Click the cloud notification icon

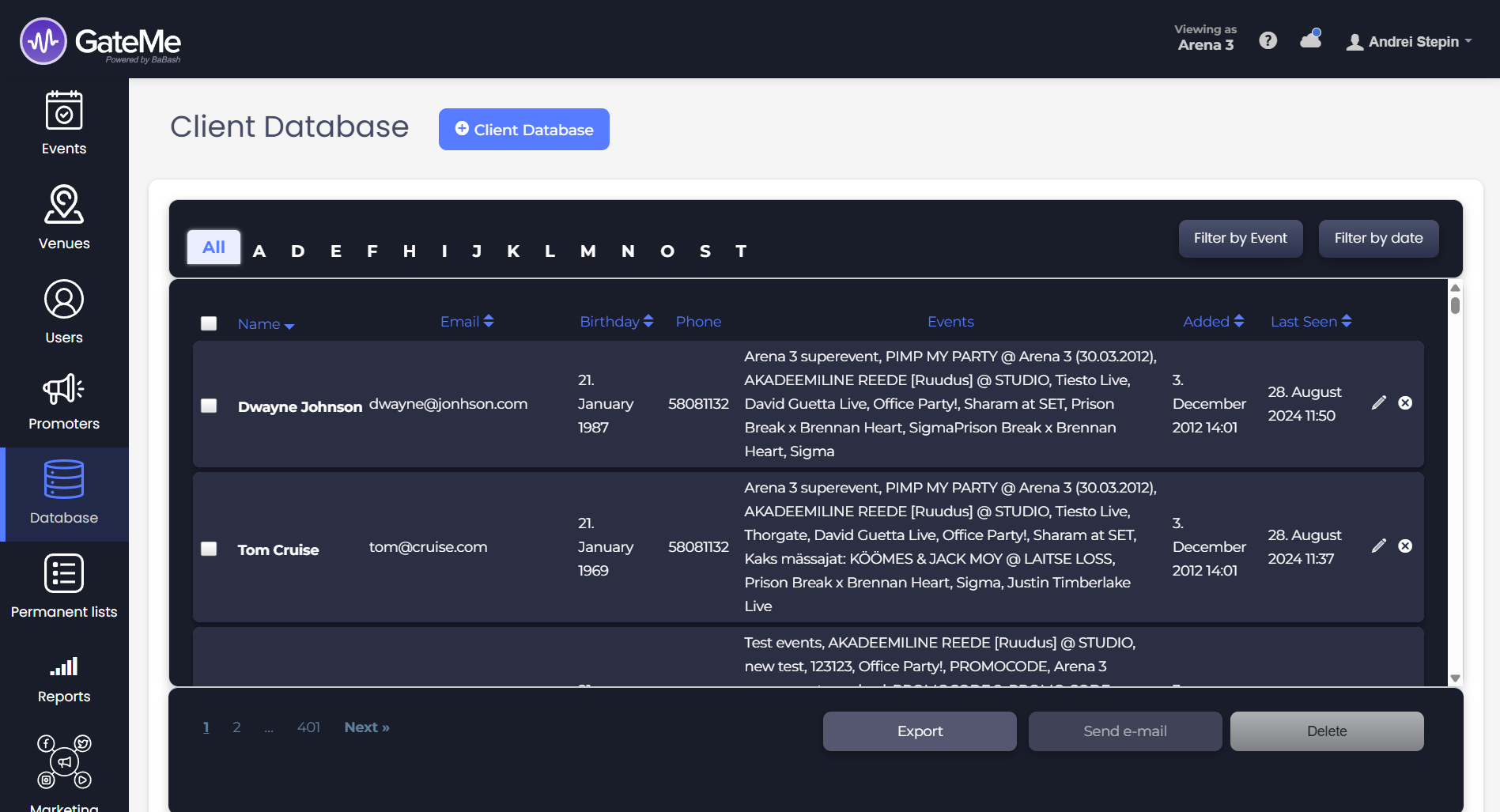tap(1310, 40)
